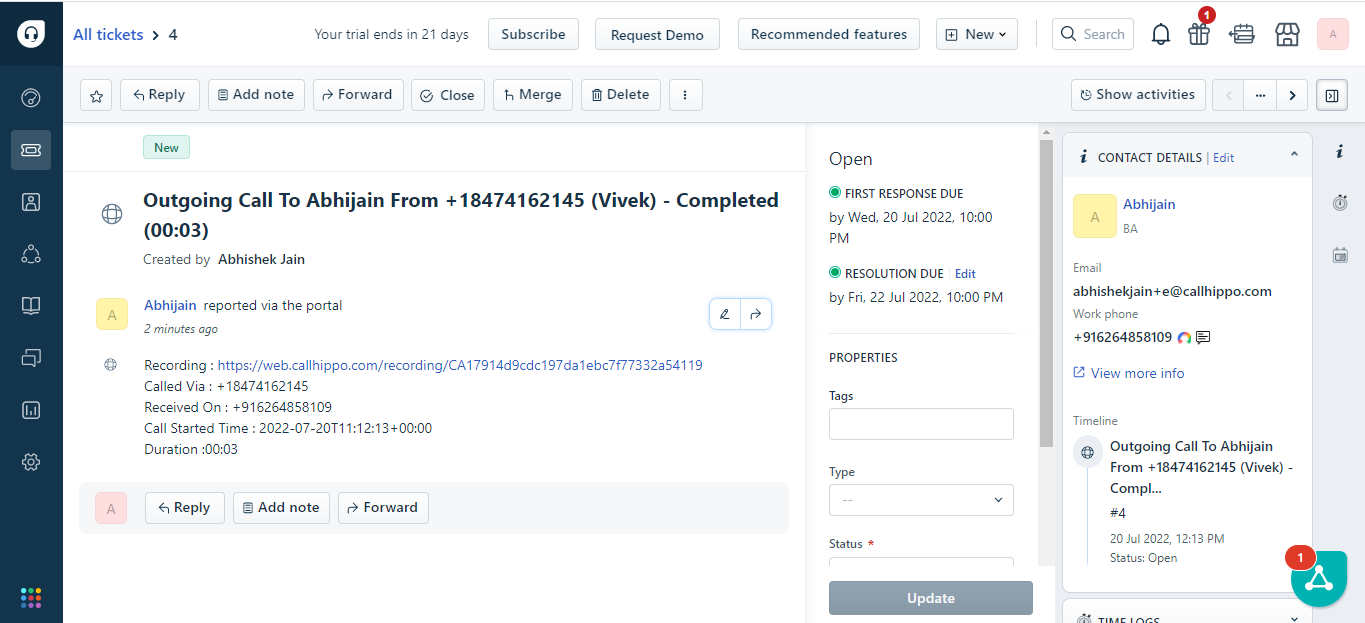
Task: Click the CallHippo icon beside work phone
Action: [1184, 338]
